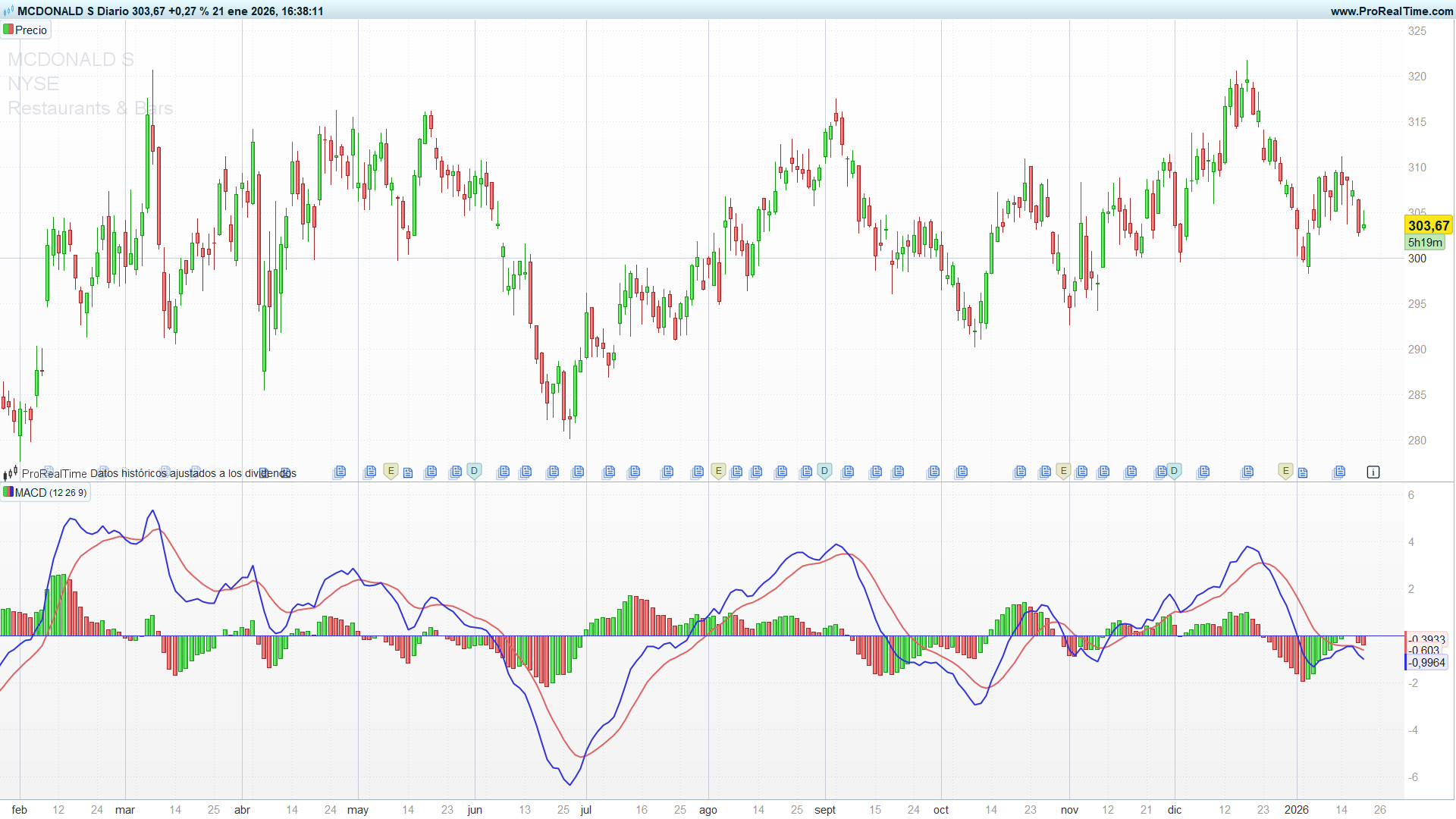Click the 'Datos históricos ajustados a los dividendos' note

point(193,473)
